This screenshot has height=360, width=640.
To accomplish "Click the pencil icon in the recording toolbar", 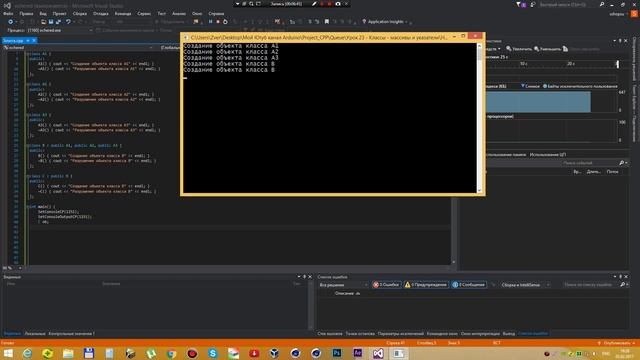I will pos(314,4).
